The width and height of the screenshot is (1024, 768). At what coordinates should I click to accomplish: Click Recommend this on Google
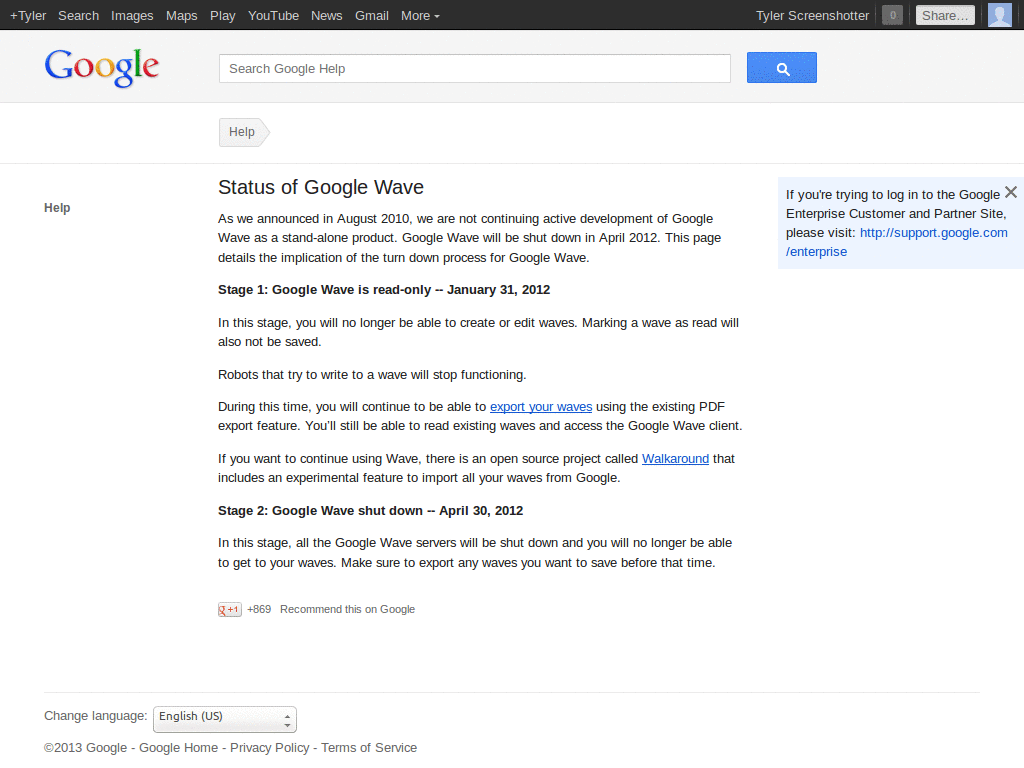347,609
